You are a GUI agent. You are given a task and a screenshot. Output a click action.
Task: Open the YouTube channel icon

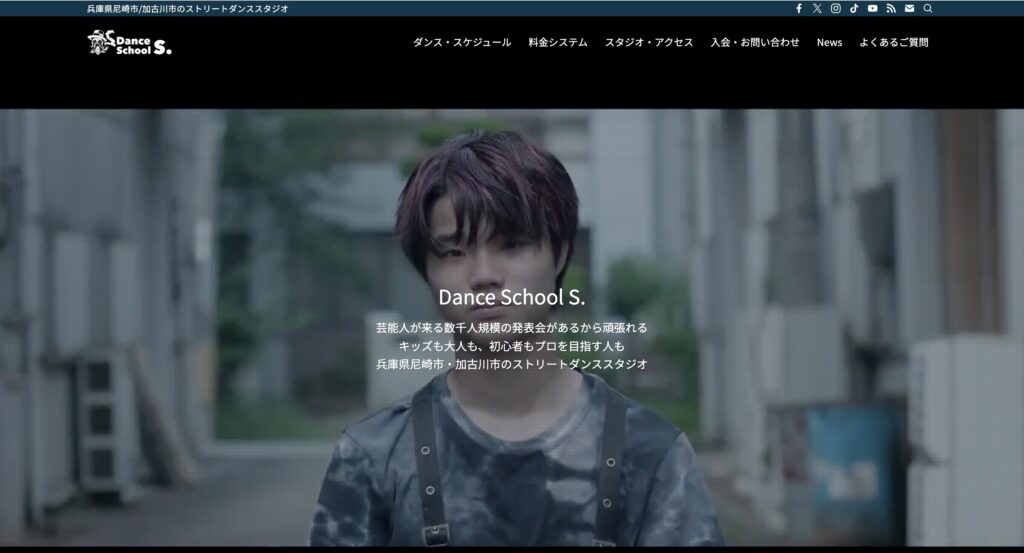pyautogui.click(x=872, y=8)
